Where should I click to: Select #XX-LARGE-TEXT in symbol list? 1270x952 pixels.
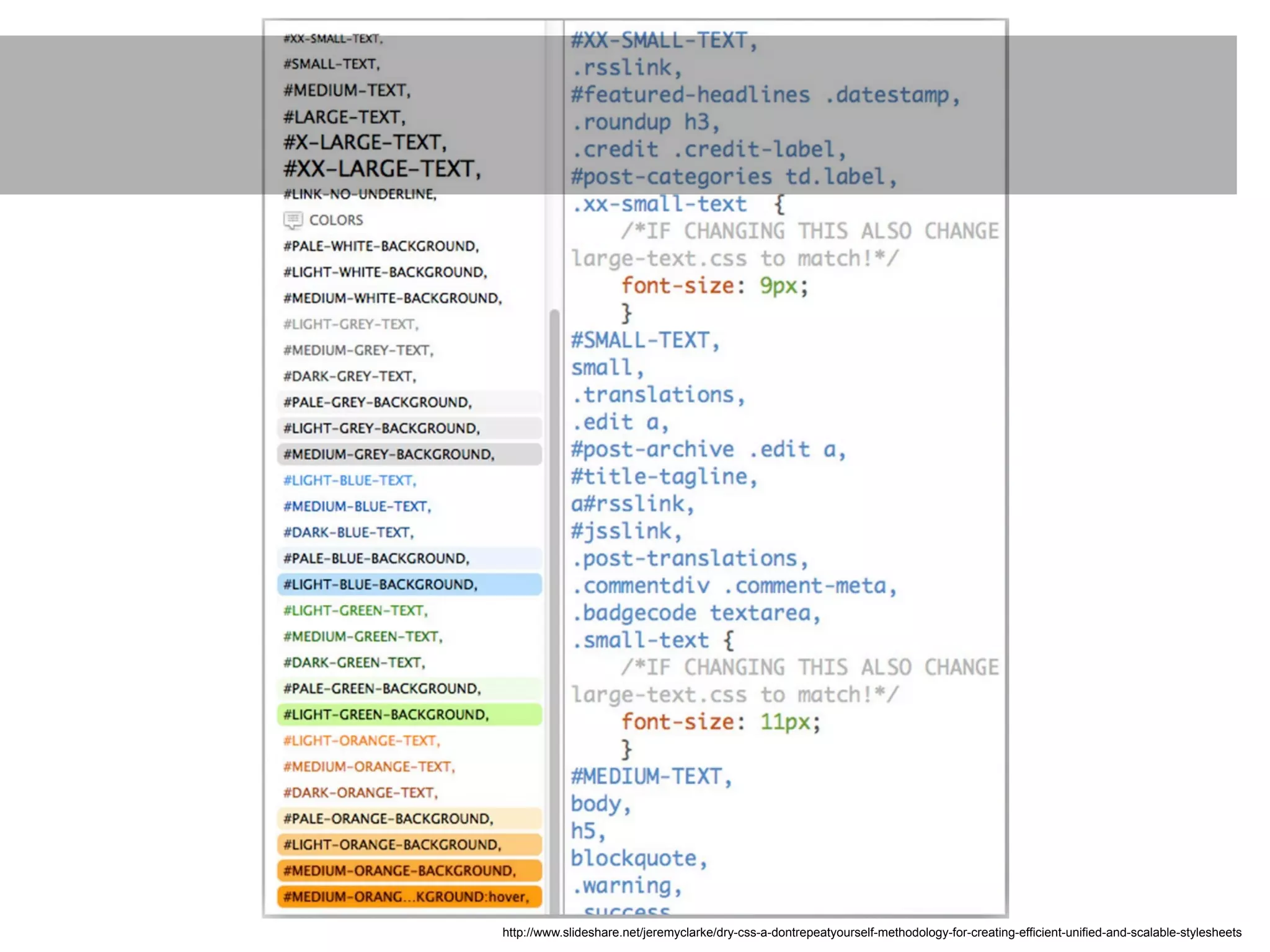pyautogui.click(x=382, y=169)
